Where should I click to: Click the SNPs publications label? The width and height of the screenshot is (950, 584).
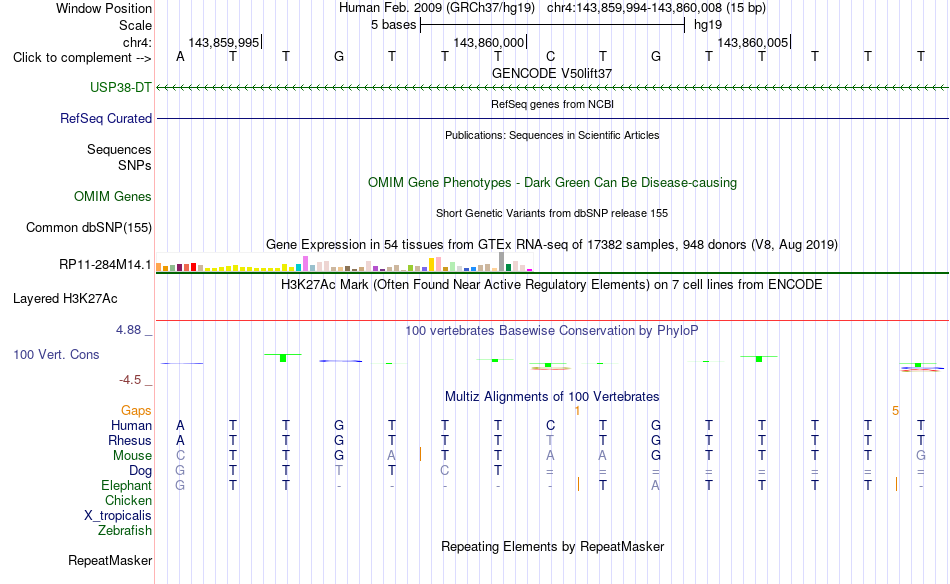point(135,165)
